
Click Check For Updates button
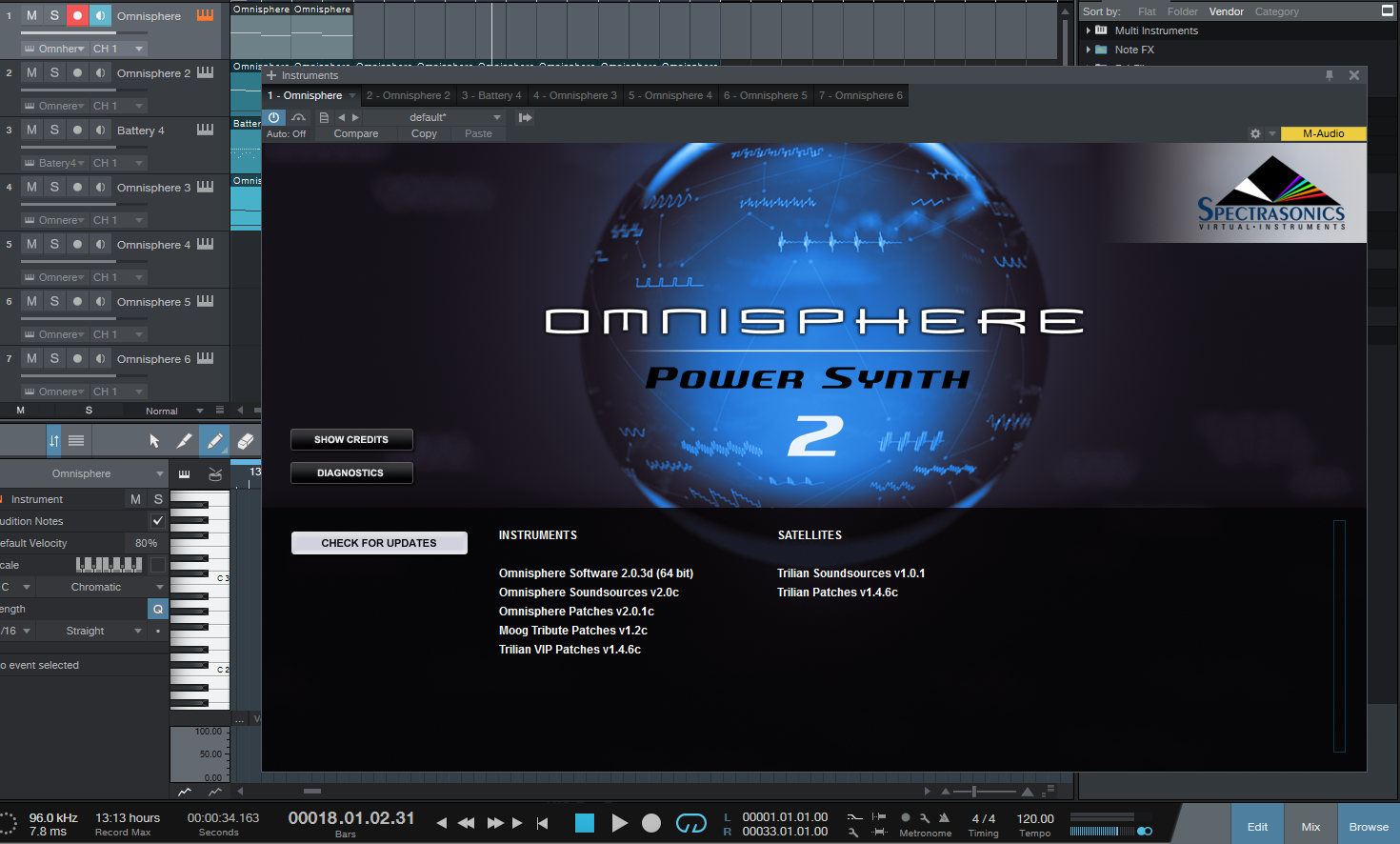click(379, 543)
